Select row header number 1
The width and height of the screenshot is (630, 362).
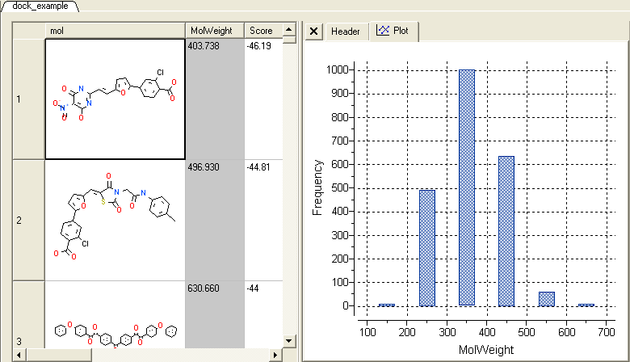(29, 99)
